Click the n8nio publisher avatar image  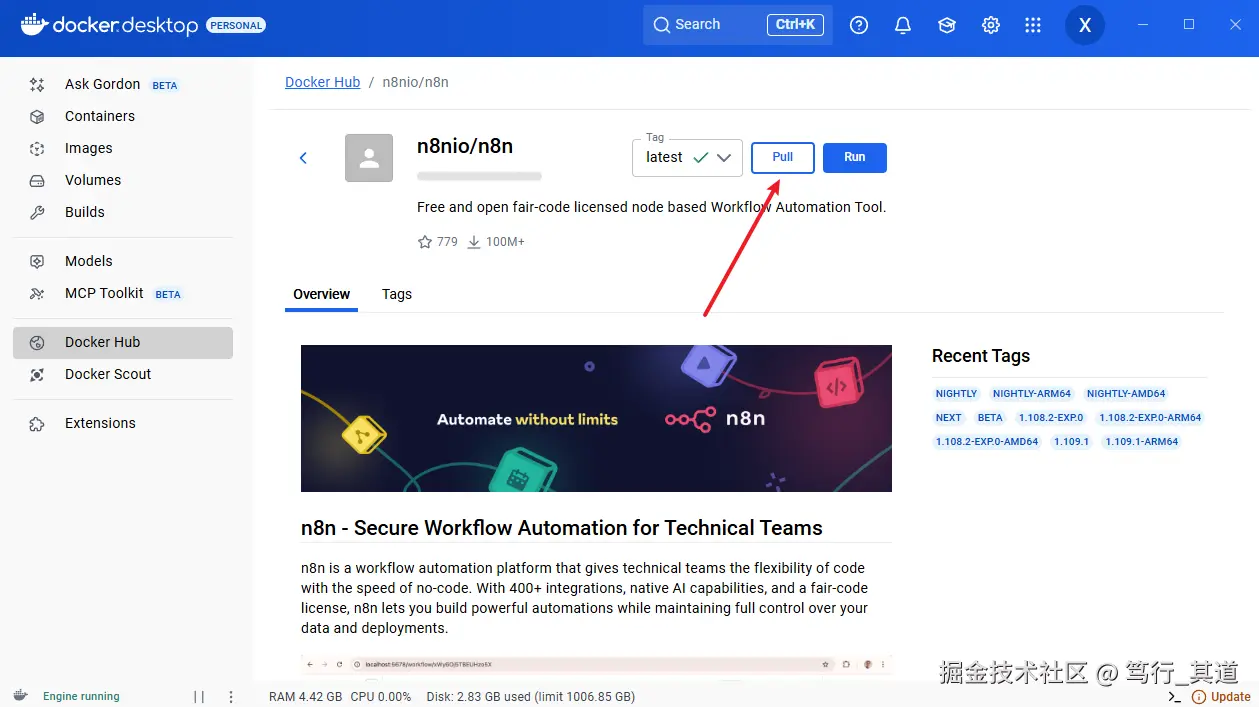pos(369,158)
